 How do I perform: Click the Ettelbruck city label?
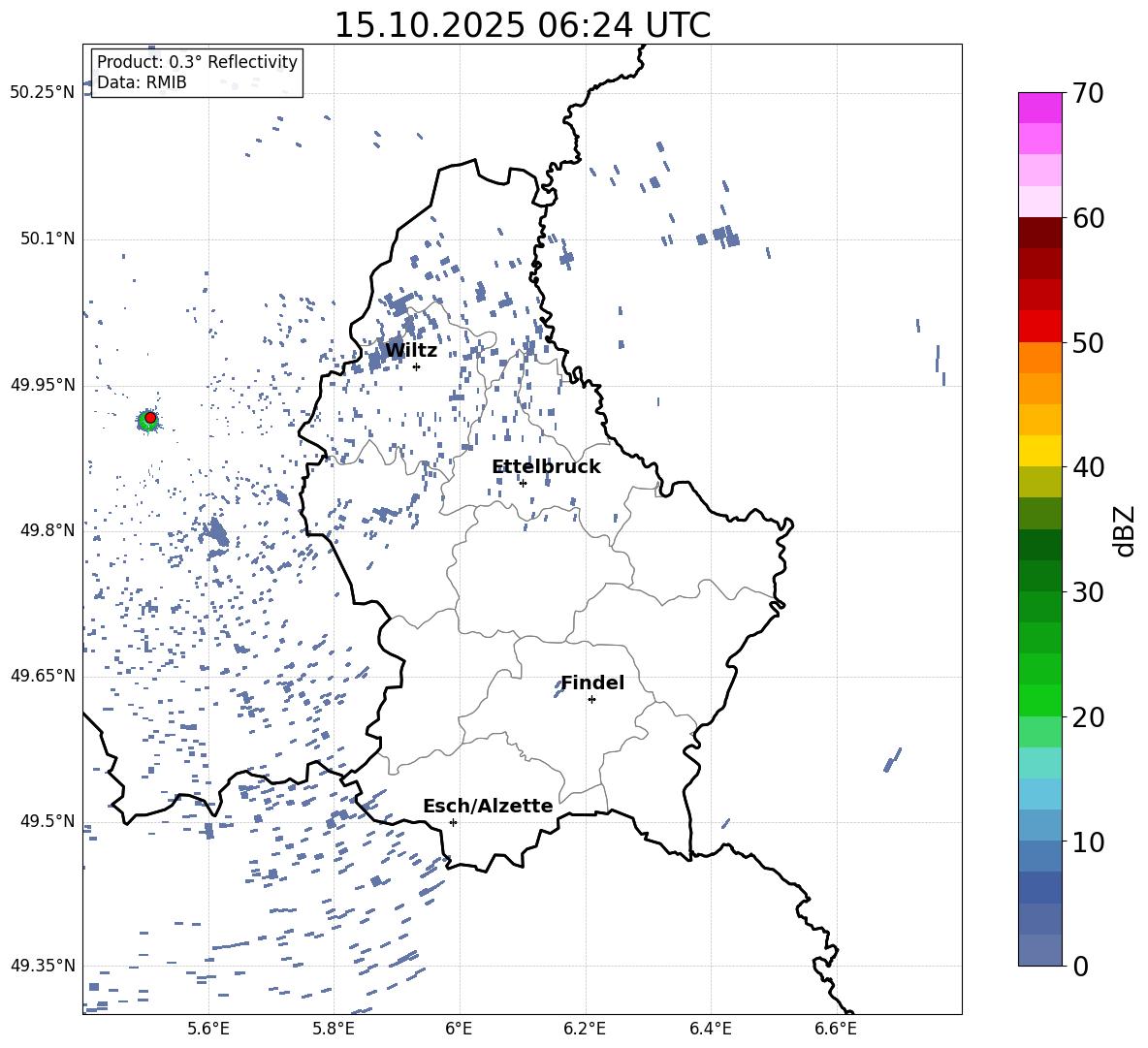pos(546,467)
